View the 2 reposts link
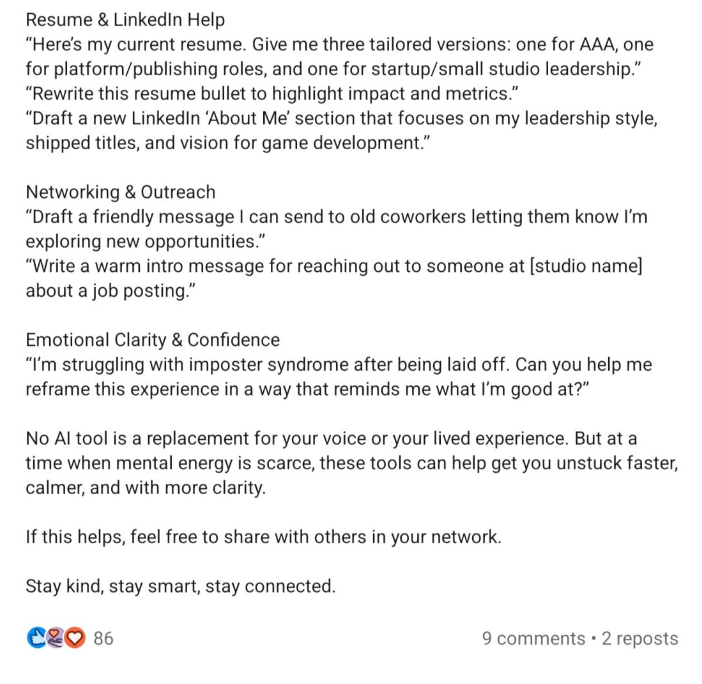This screenshot has height=684, width=702. click(640, 638)
